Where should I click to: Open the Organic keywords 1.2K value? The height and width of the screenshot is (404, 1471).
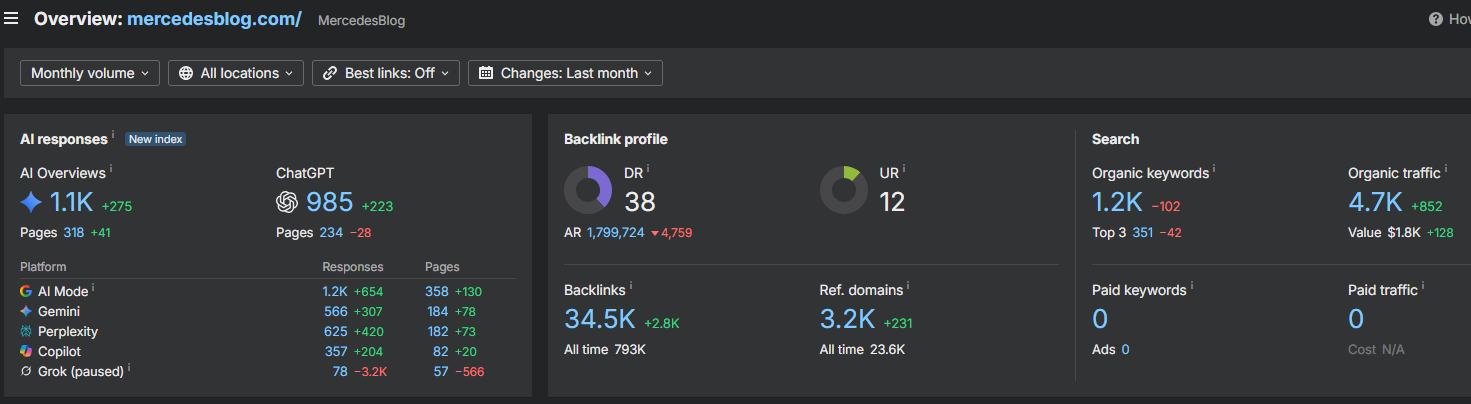click(1117, 203)
